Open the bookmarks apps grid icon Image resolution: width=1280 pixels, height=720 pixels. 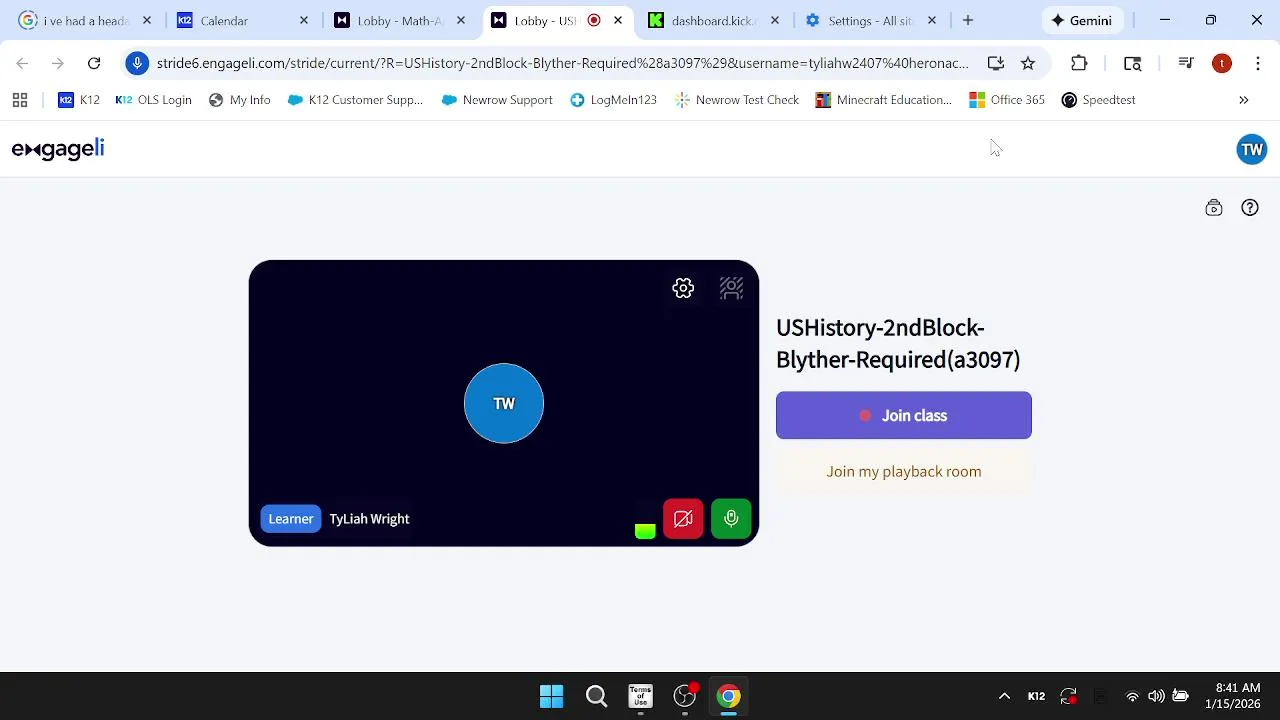20,100
